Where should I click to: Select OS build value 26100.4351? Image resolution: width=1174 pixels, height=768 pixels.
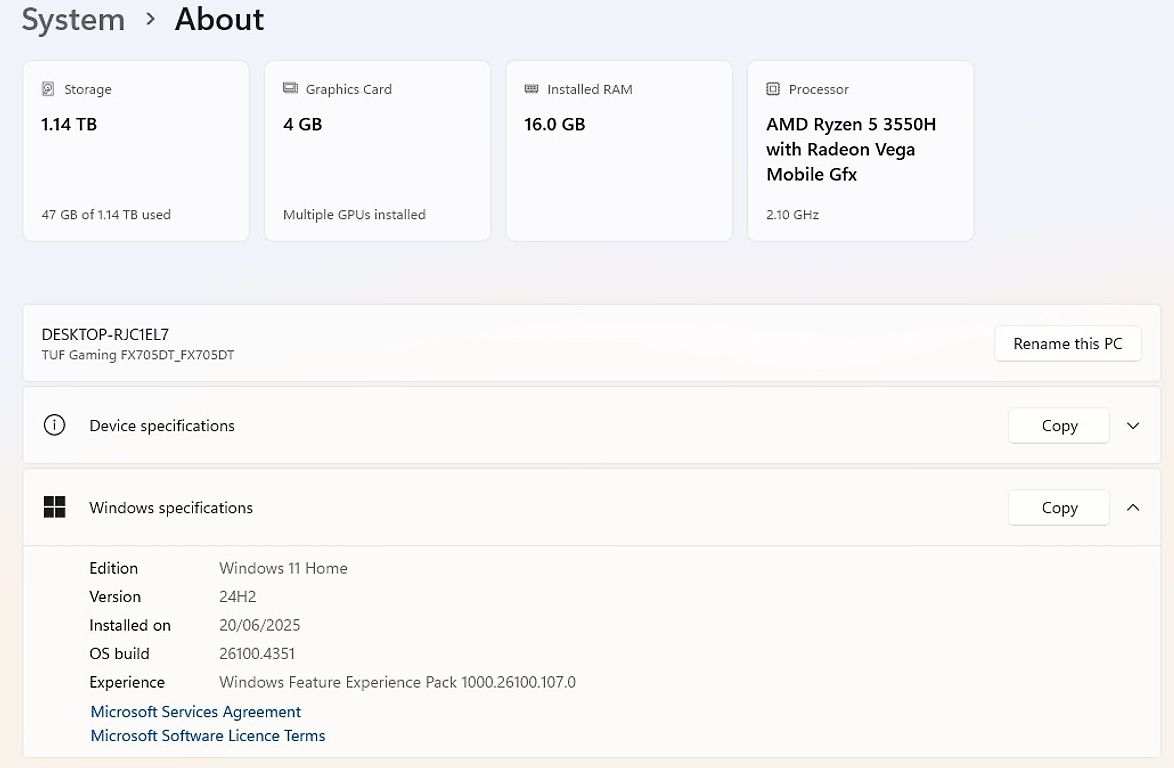(257, 653)
